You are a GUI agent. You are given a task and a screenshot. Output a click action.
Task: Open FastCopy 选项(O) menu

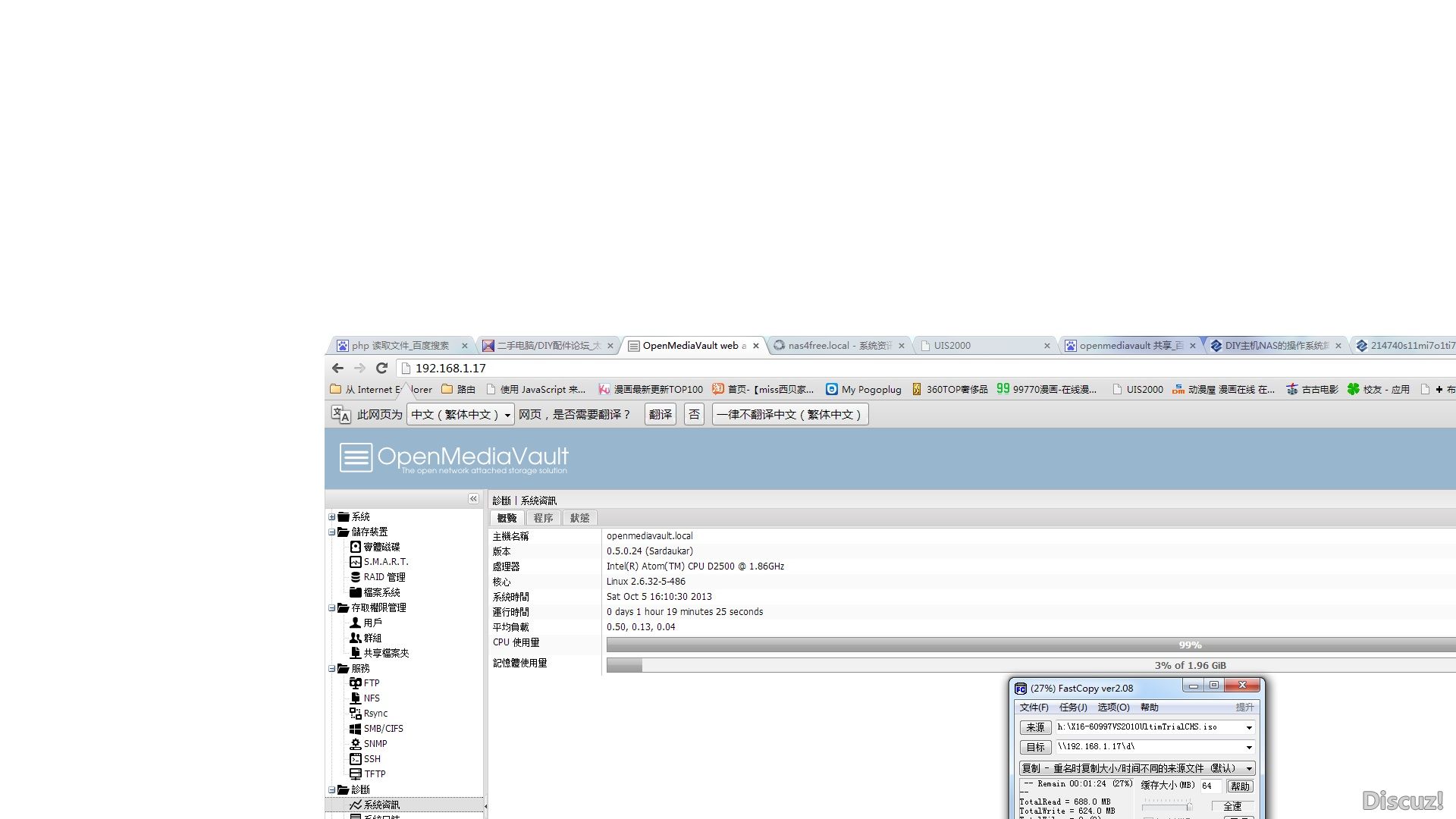[x=1113, y=708]
